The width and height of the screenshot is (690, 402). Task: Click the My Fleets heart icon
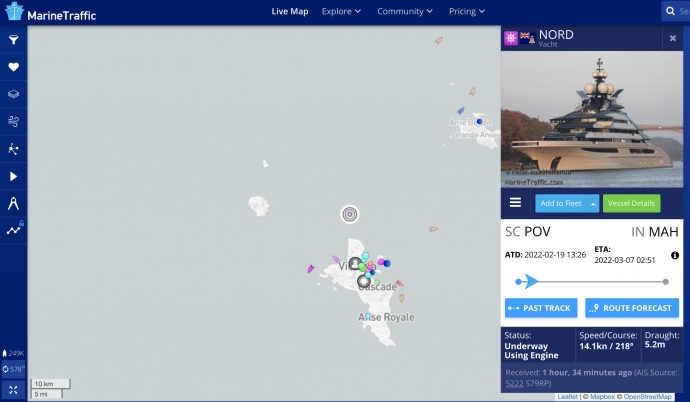click(14, 67)
